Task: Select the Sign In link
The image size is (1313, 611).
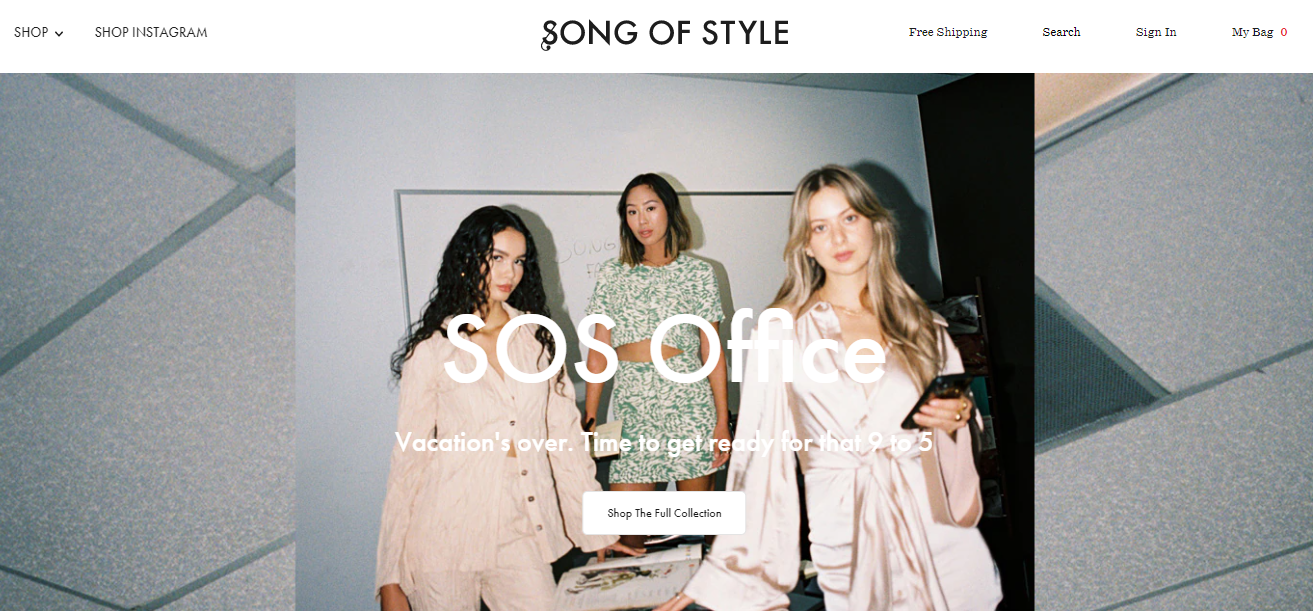Action: tap(1156, 32)
